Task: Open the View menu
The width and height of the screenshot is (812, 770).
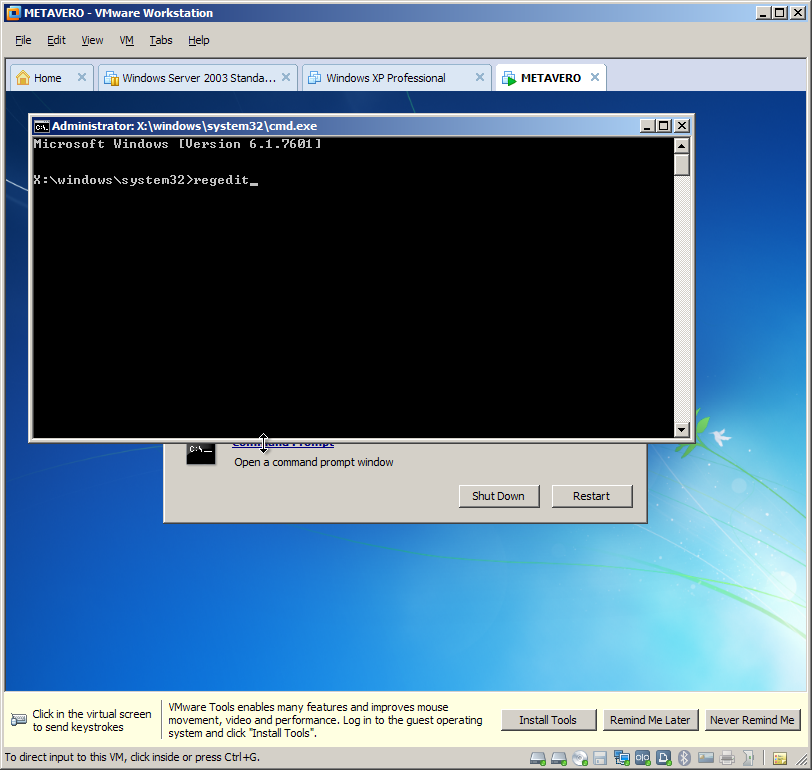Action: coord(92,40)
